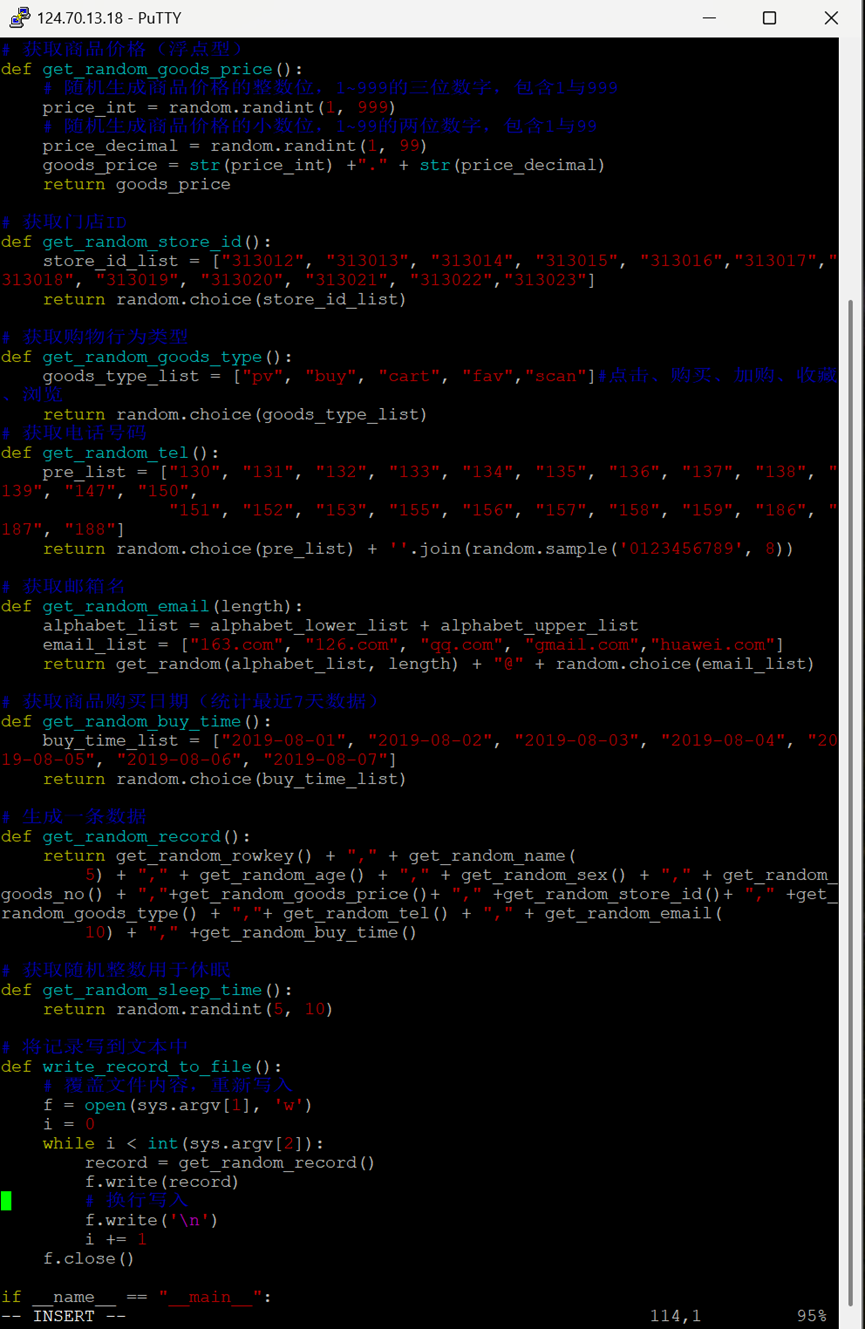865x1329 pixels.
Task: Click the string "313012" in store_id_list
Action: [262, 261]
